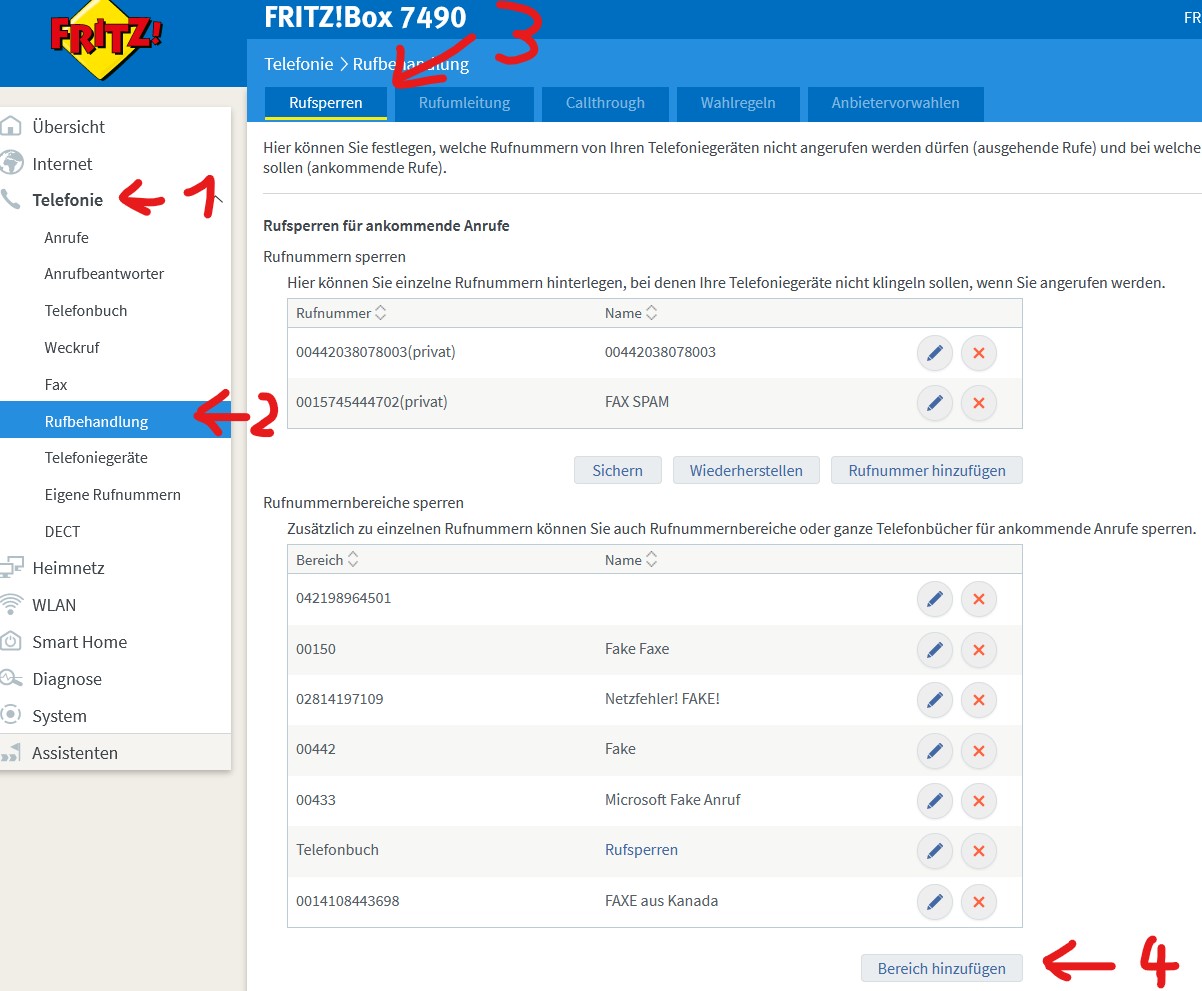Open Eigene Rufnummern in the sidebar
1202x991 pixels.
pos(115,495)
